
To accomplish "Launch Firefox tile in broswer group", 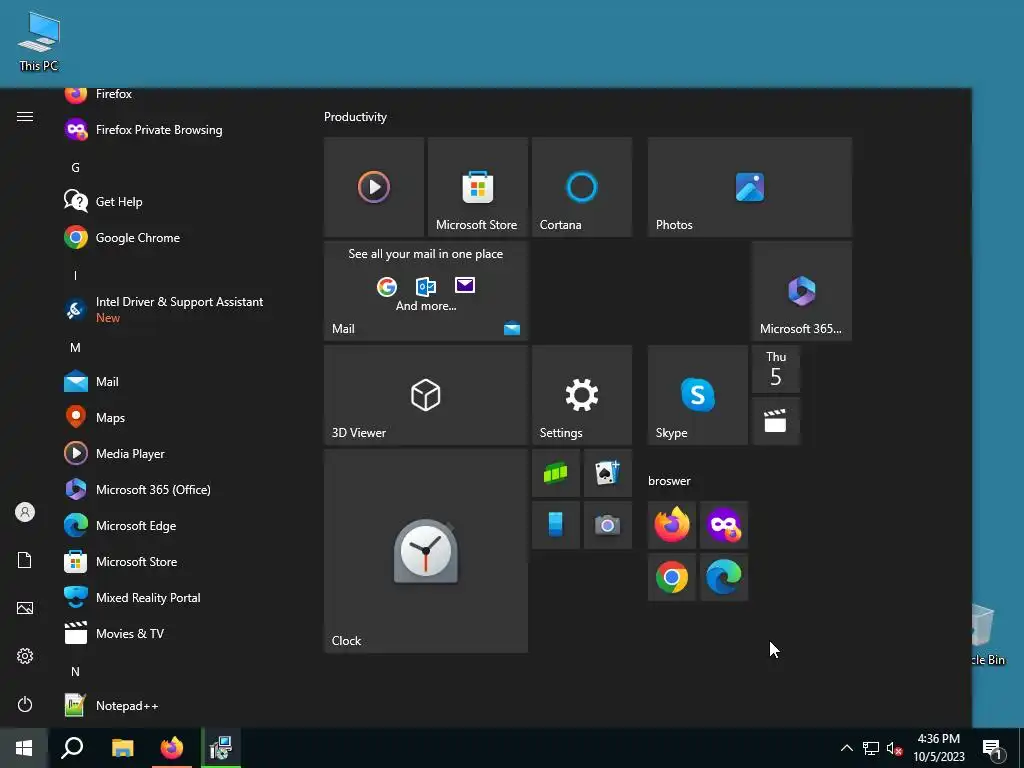I will (671, 525).
